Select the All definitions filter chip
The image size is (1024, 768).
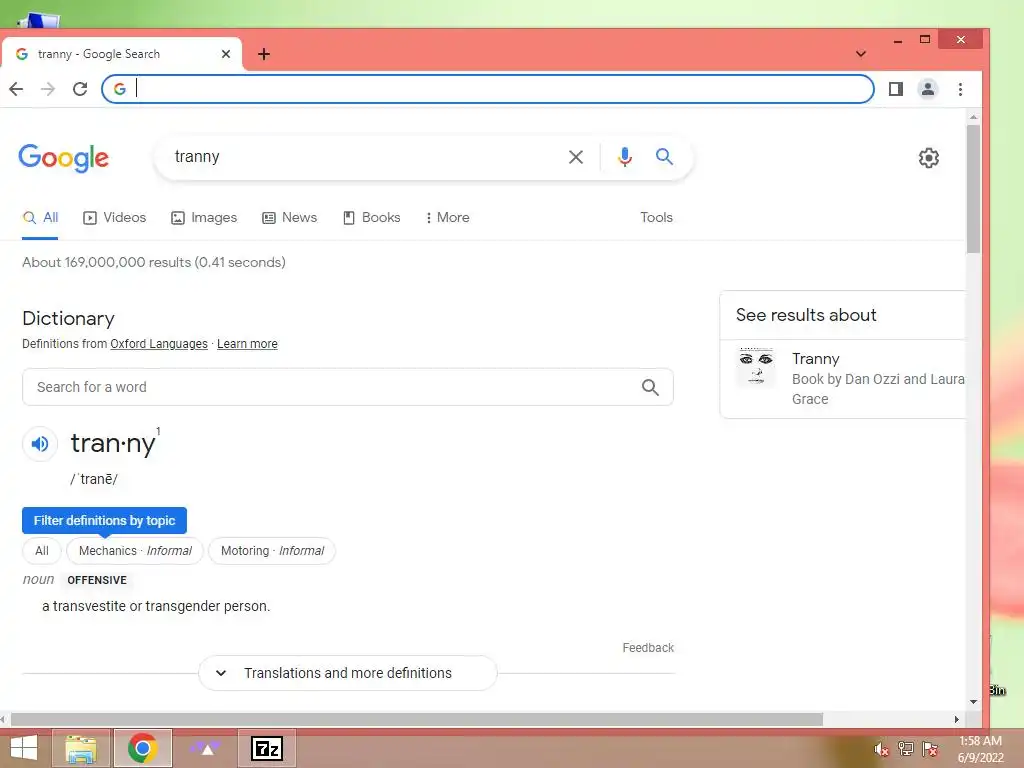[42, 551]
